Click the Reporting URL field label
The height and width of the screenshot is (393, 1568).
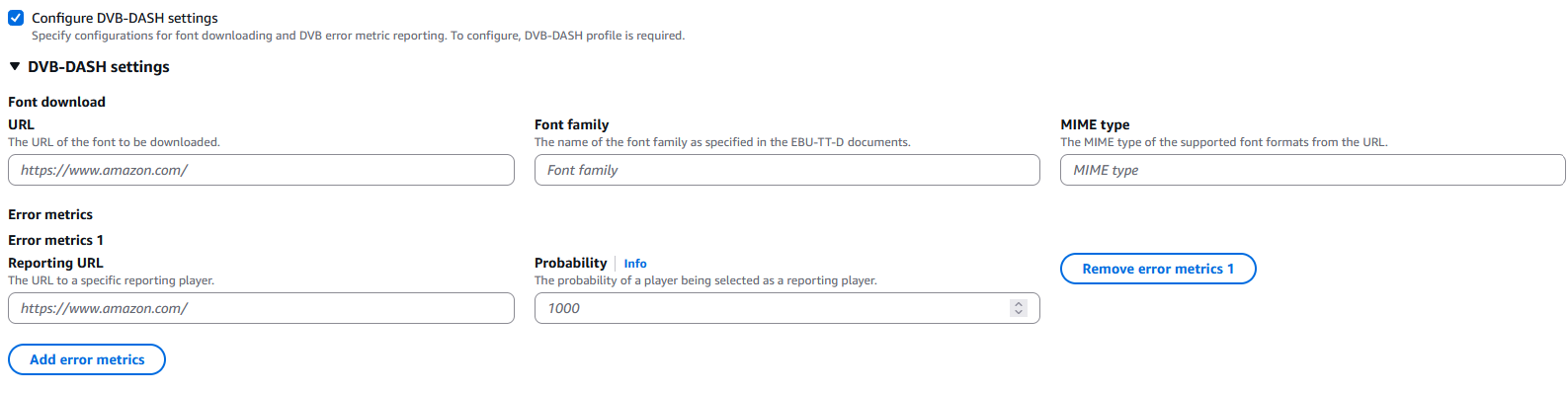pyautogui.click(x=55, y=263)
